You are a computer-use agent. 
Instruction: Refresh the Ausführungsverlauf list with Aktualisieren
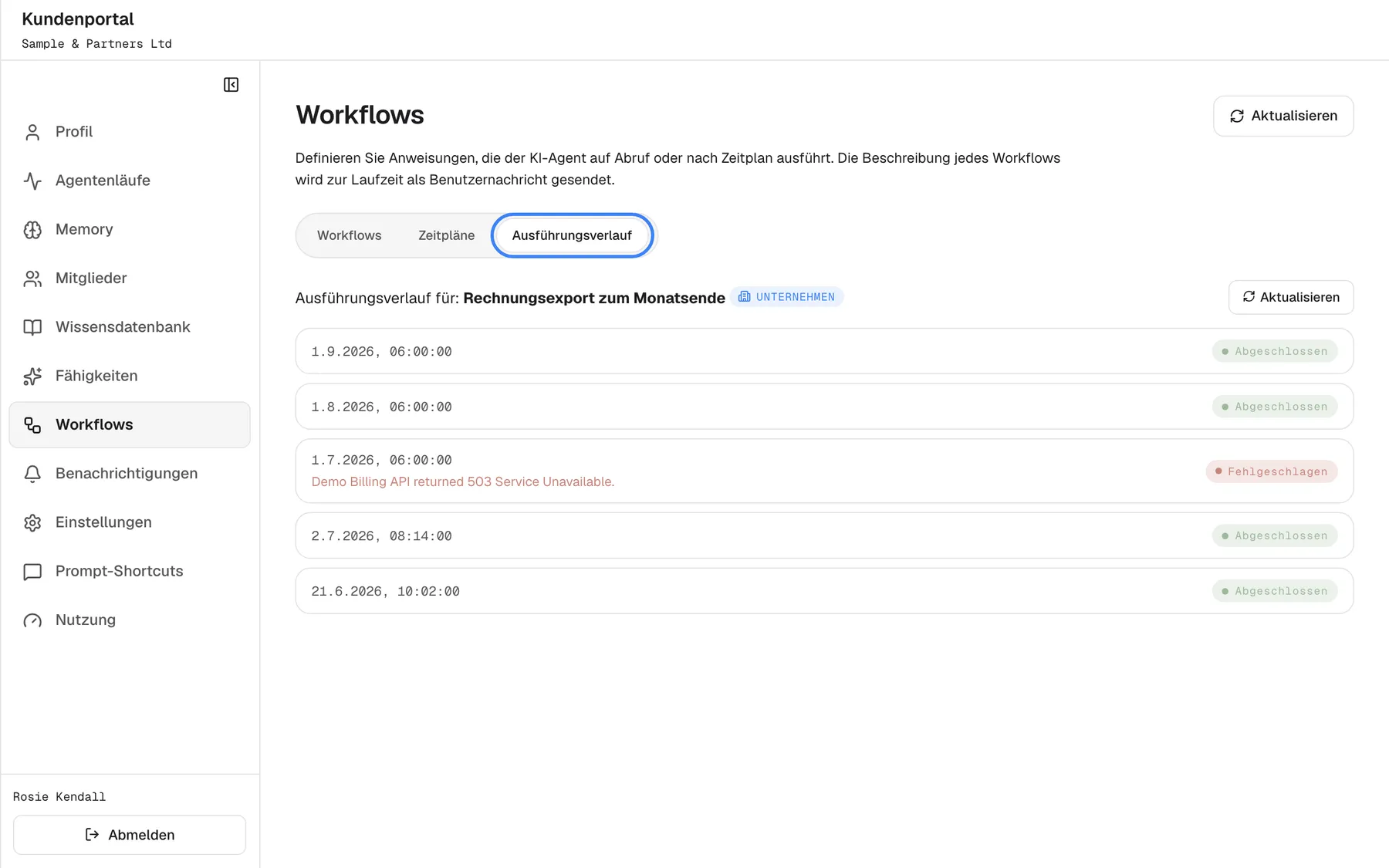pos(1291,297)
